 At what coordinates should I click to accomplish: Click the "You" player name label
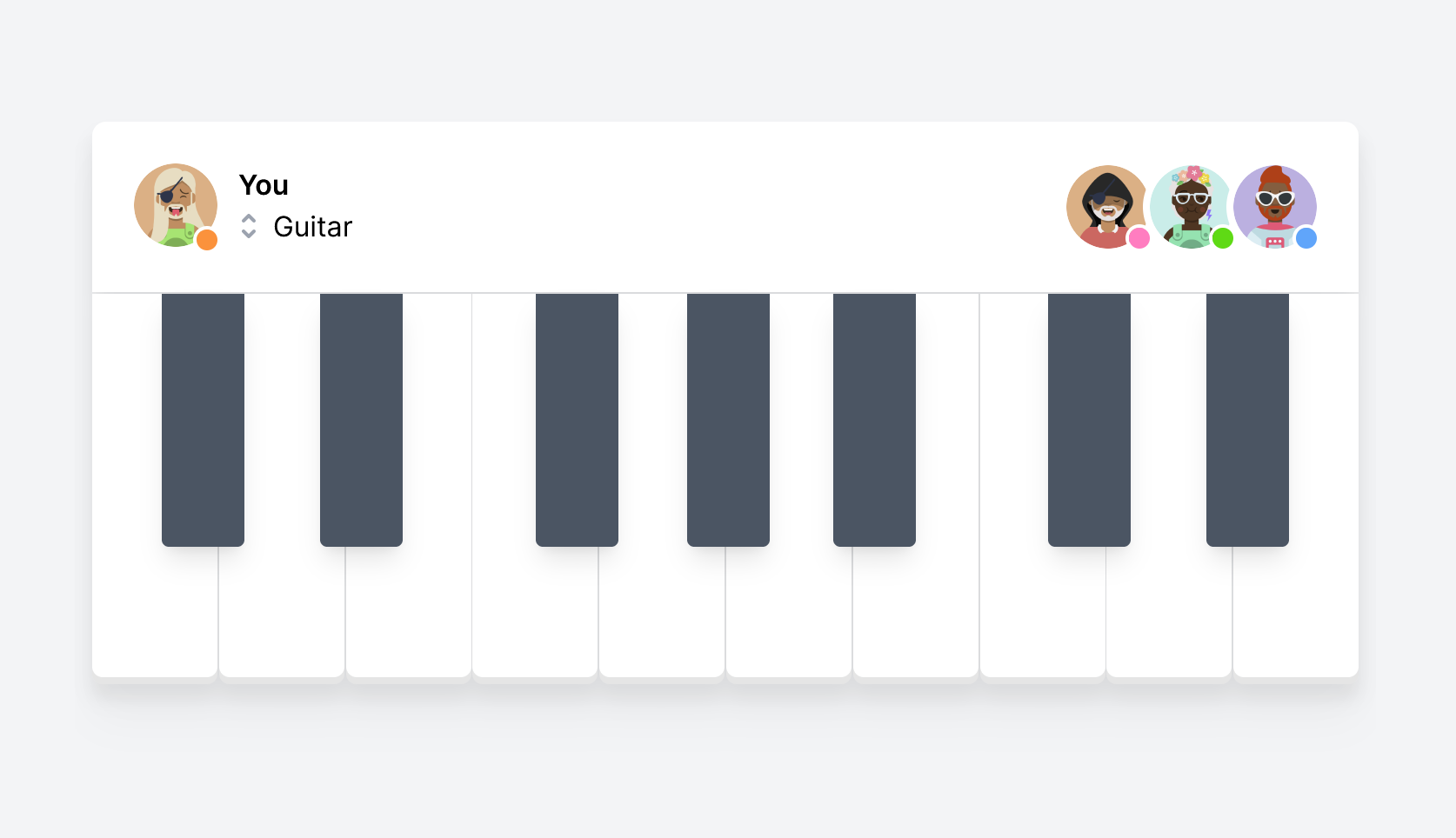263,184
